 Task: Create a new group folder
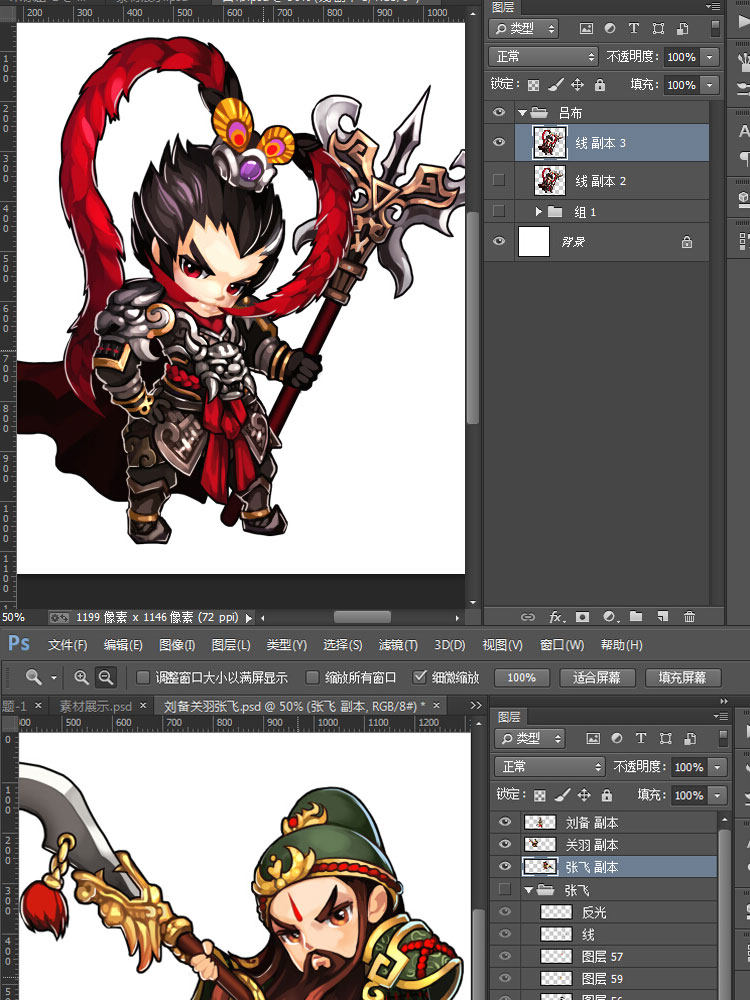pos(636,616)
